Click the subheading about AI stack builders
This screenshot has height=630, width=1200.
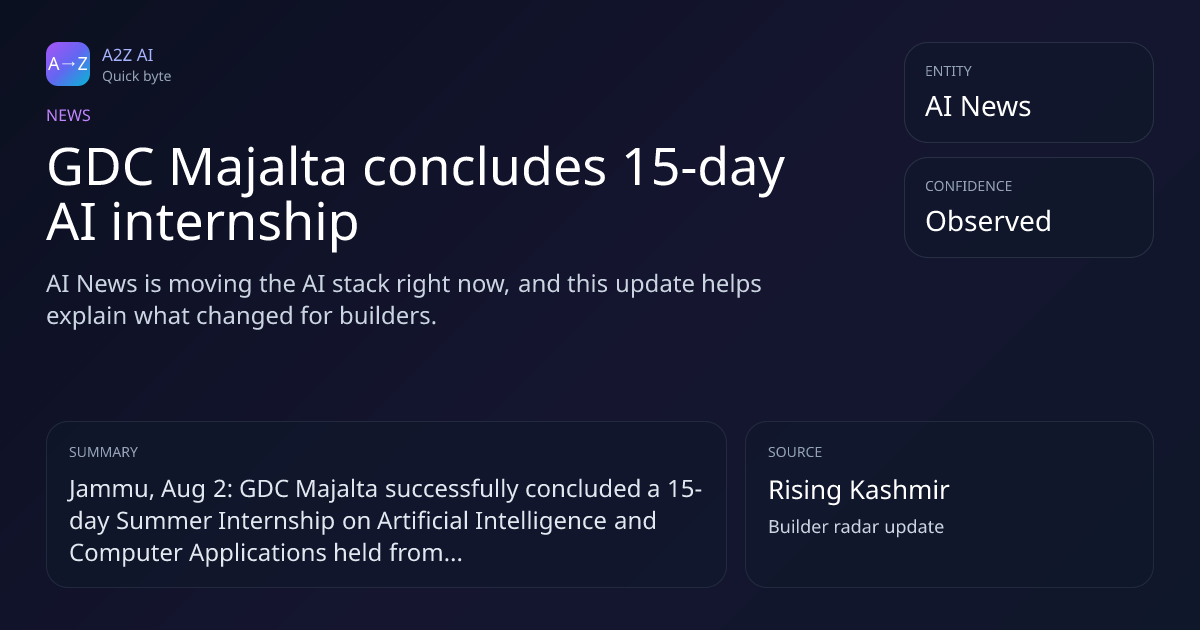coord(404,300)
